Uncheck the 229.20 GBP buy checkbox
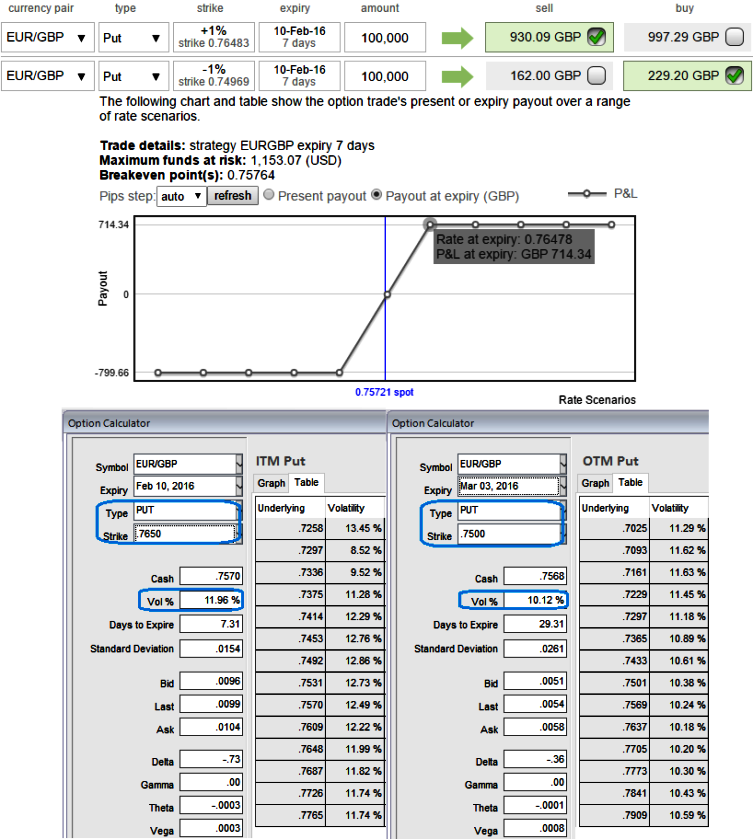The height and width of the screenshot is (839, 753). click(x=734, y=76)
